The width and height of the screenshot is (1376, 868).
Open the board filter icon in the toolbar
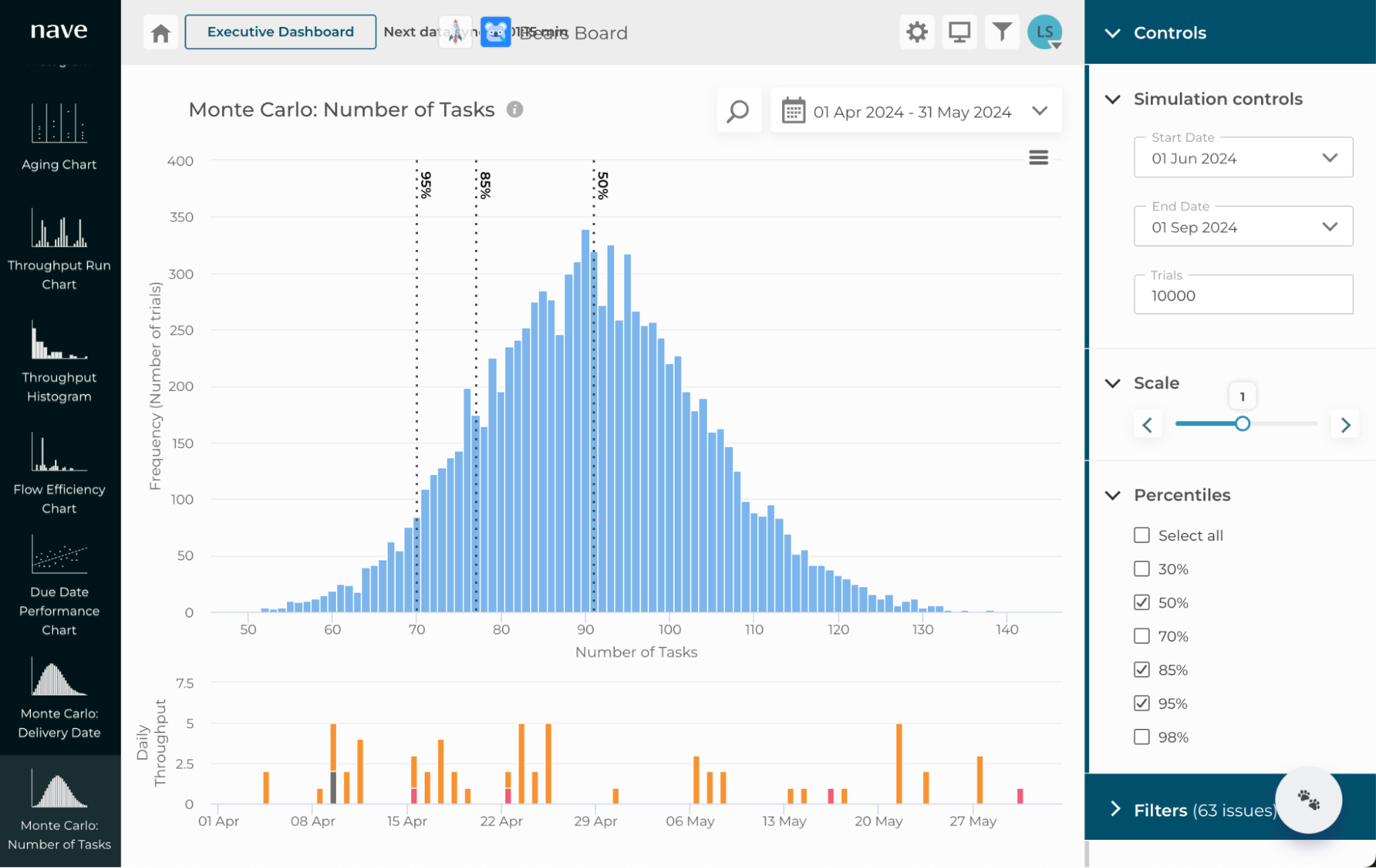[1002, 32]
